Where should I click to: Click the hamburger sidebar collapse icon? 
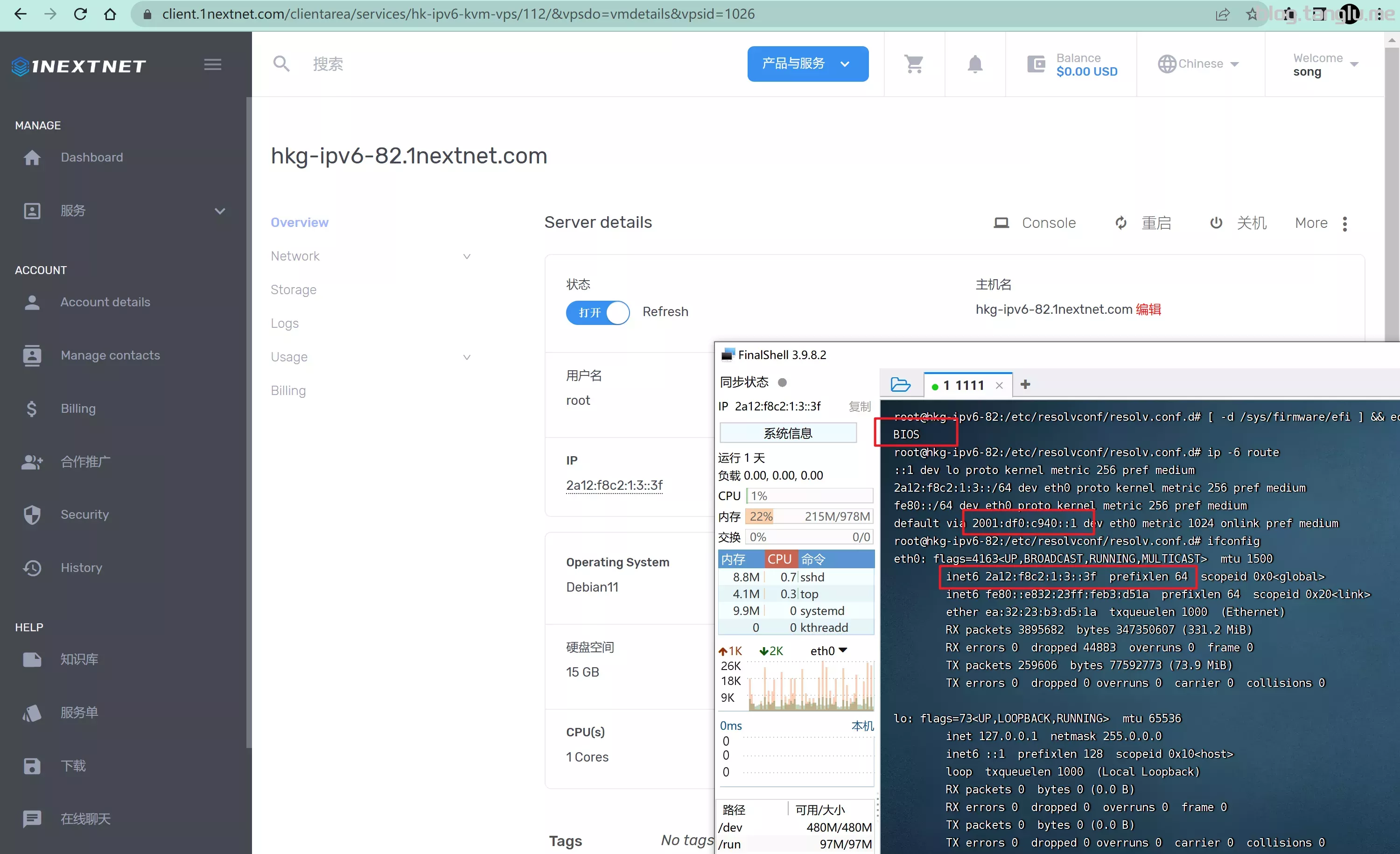coord(212,65)
